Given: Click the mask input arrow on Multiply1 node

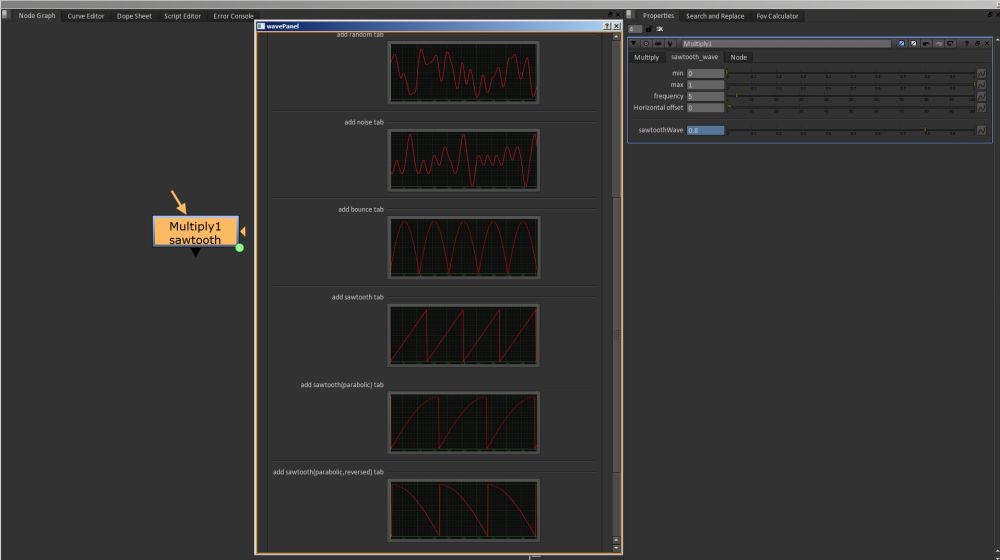Looking at the screenshot, I should click(x=243, y=232).
